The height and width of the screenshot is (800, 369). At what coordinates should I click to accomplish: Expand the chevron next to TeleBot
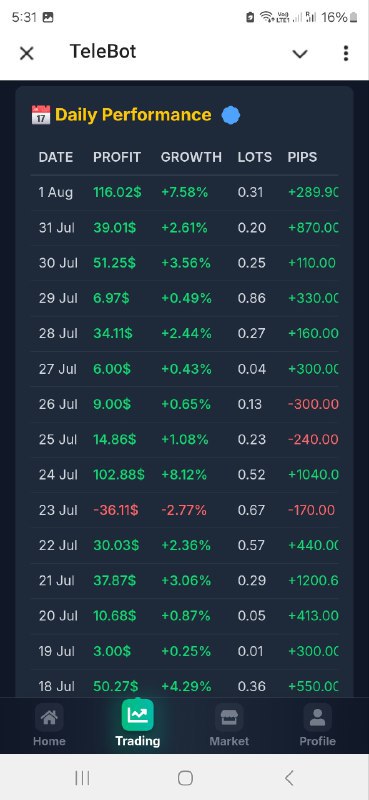point(300,54)
